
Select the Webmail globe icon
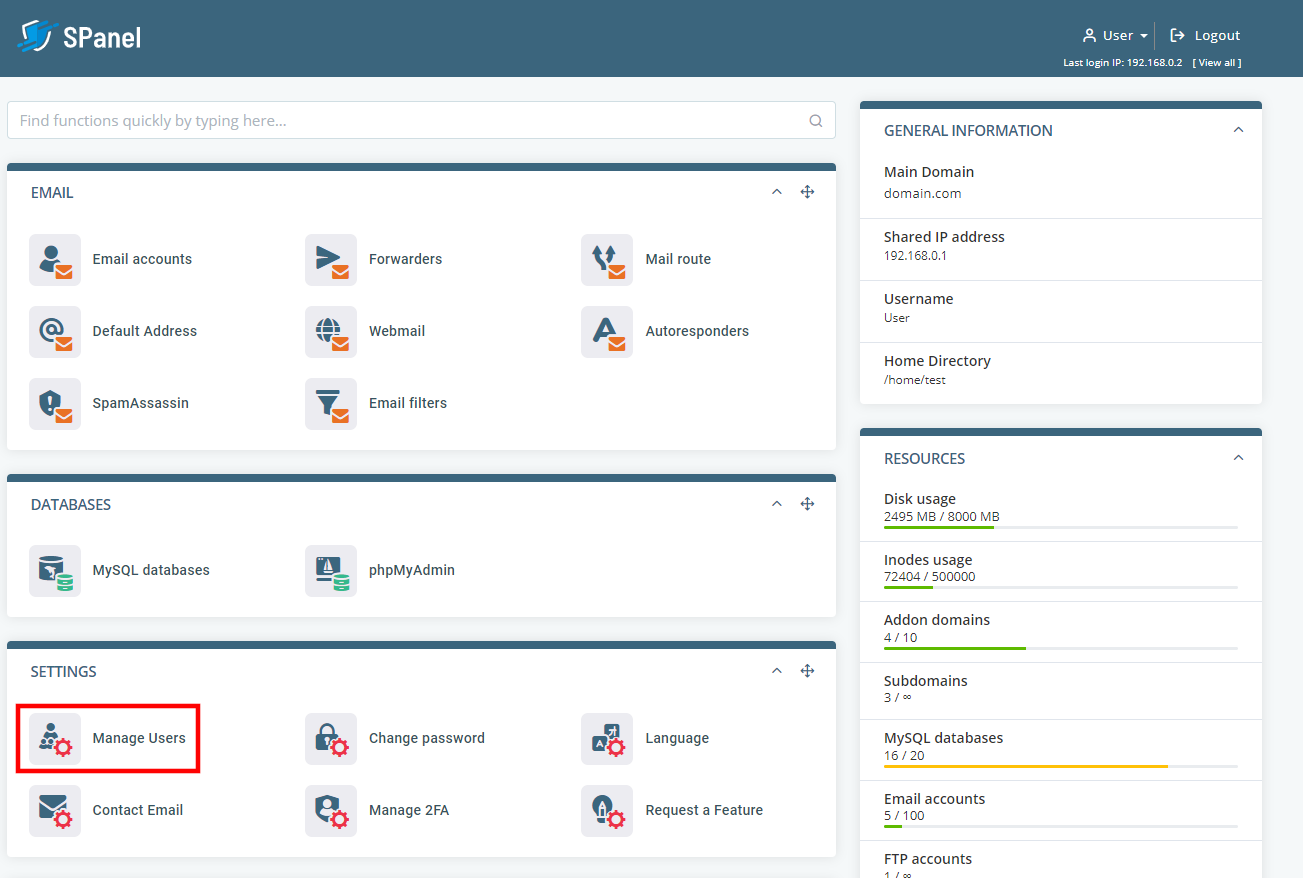(x=331, y=332)
